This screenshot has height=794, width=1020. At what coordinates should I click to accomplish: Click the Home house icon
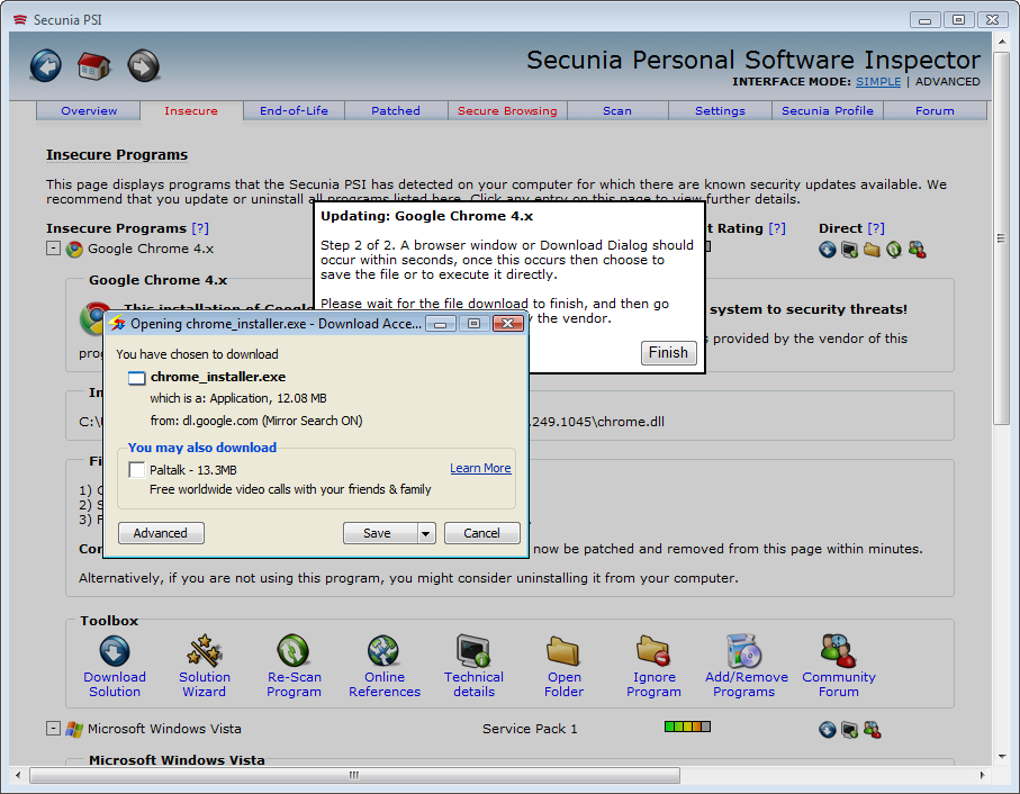[x=94, y=66]
